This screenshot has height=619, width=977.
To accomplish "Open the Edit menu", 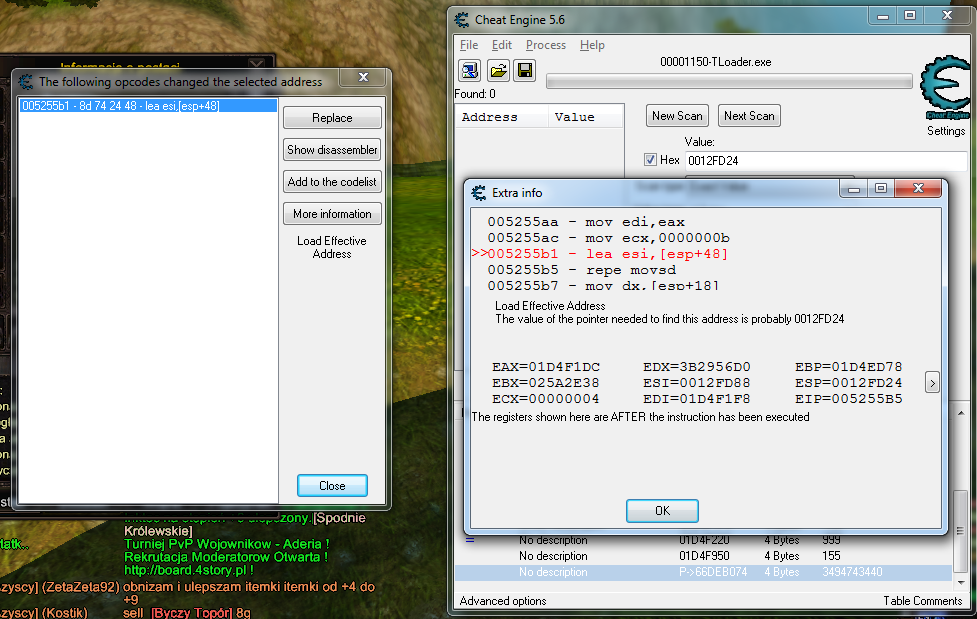I will 502,45.
